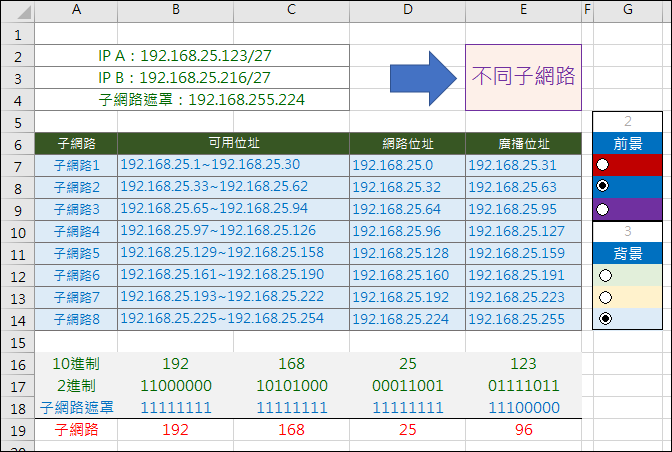Click the red result value 96

[x=523, y=430]
